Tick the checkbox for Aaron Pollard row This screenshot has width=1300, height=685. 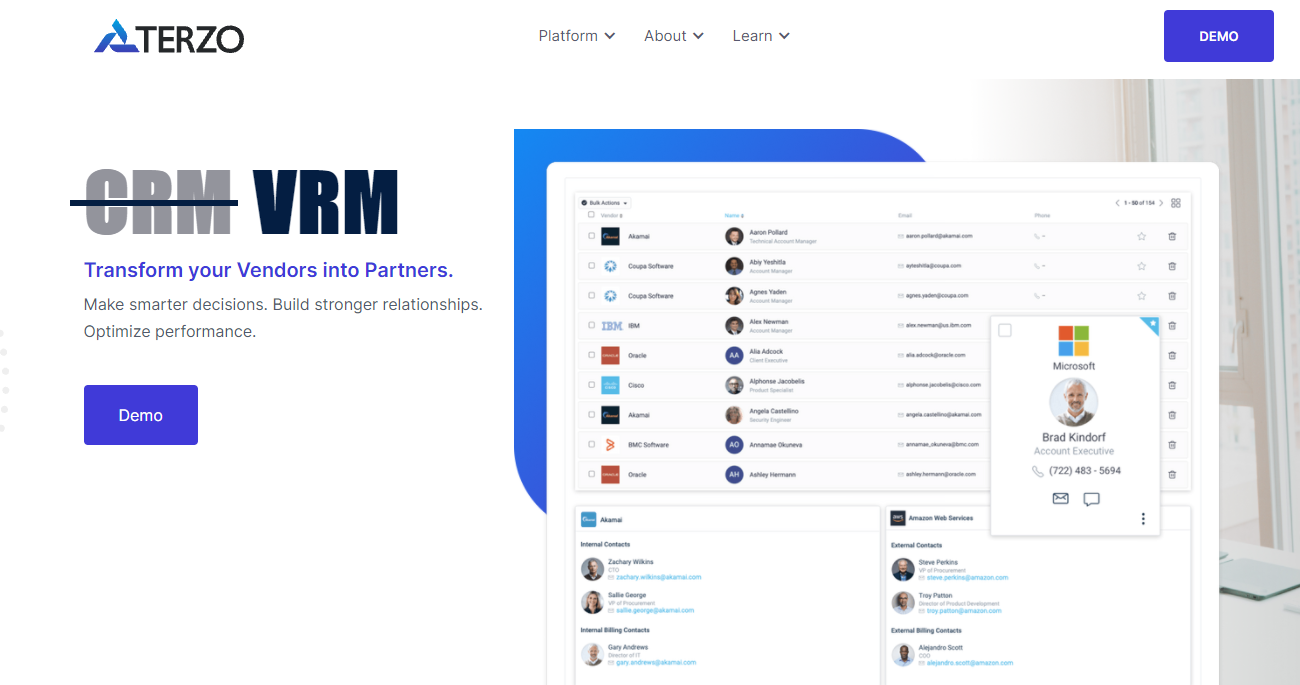pyautogui.click(x=592, y=237)
